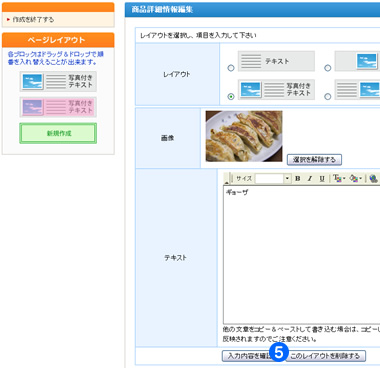Click the 選択を解除する button

314,160
